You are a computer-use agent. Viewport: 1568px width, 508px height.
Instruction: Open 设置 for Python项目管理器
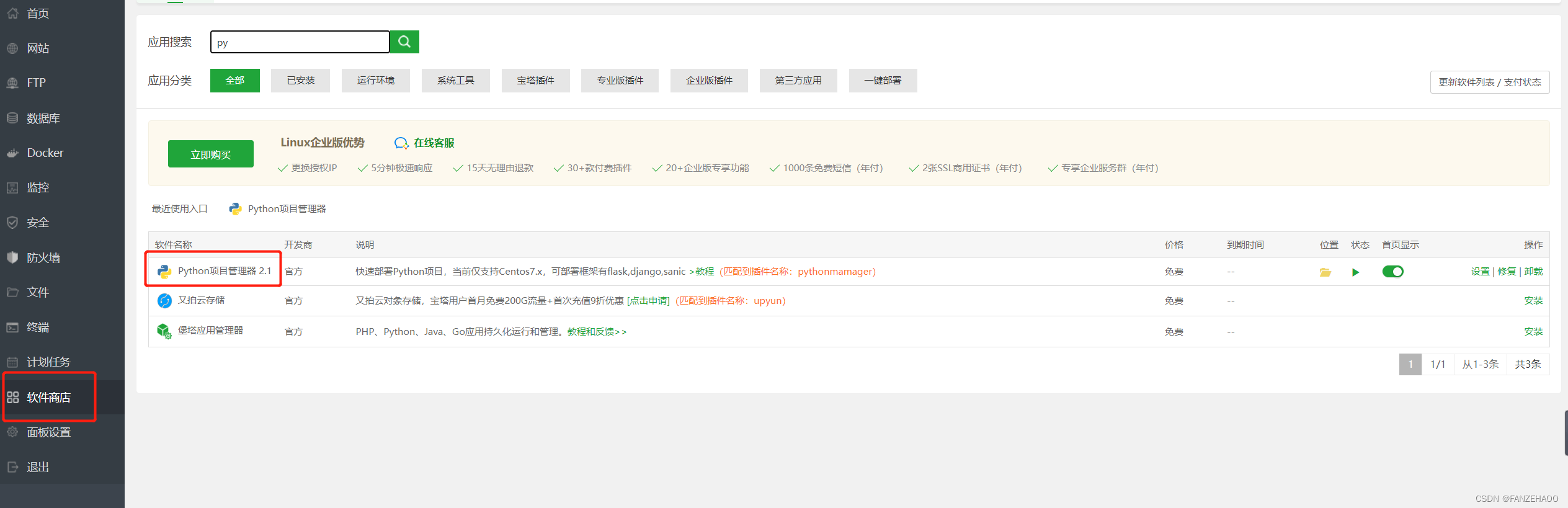1480,272
